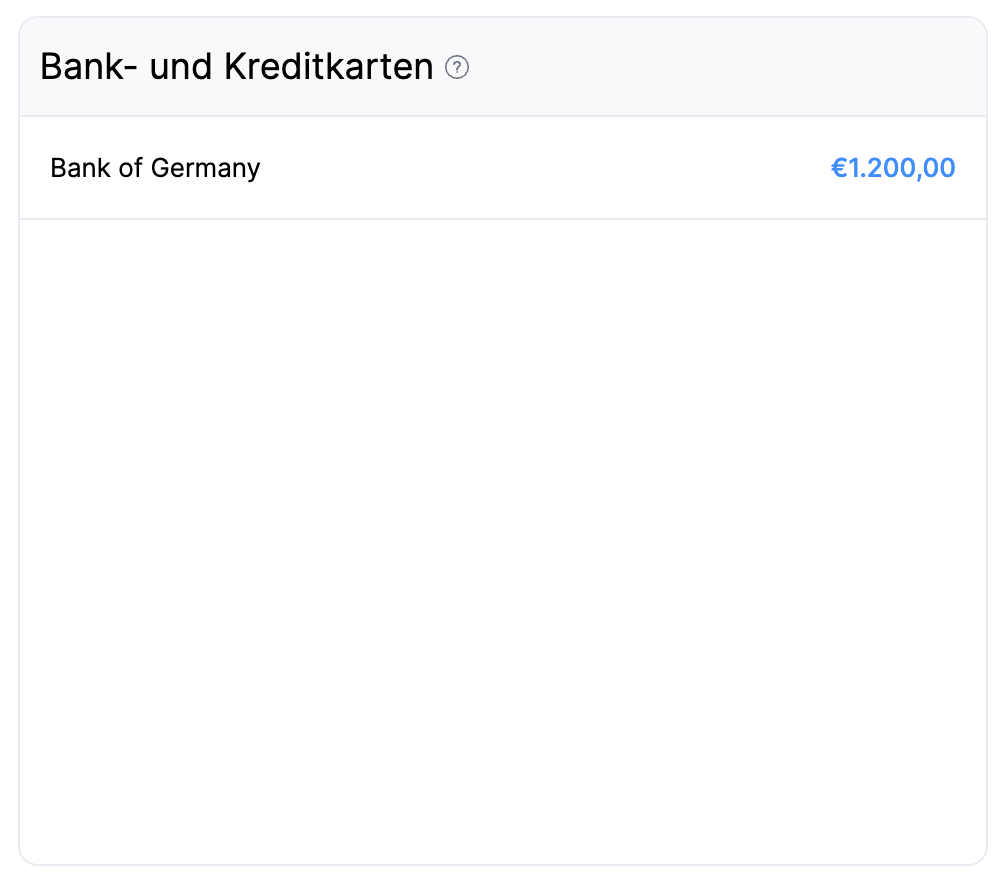Click the Bank of Germany account name

coord(155,168)
